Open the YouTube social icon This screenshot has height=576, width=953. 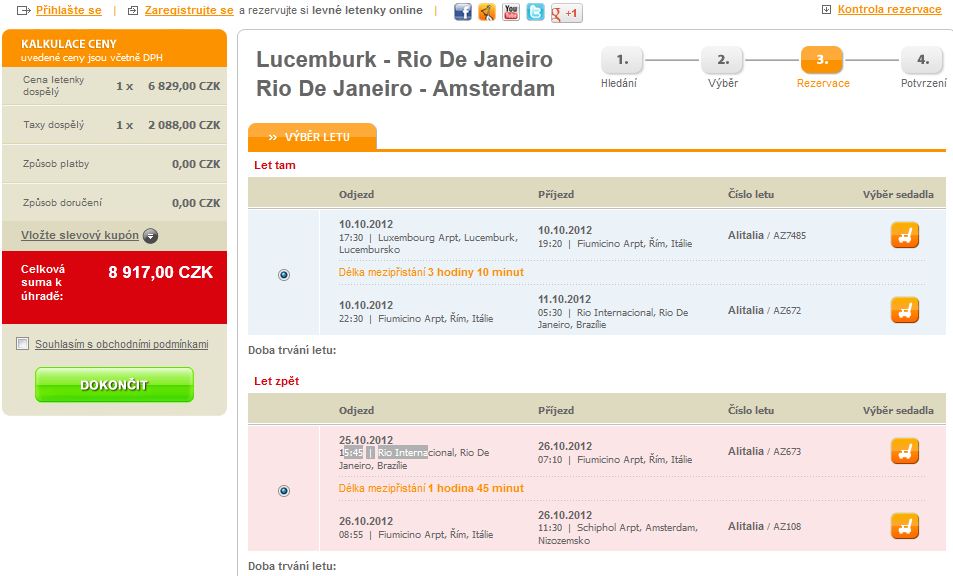511,12
